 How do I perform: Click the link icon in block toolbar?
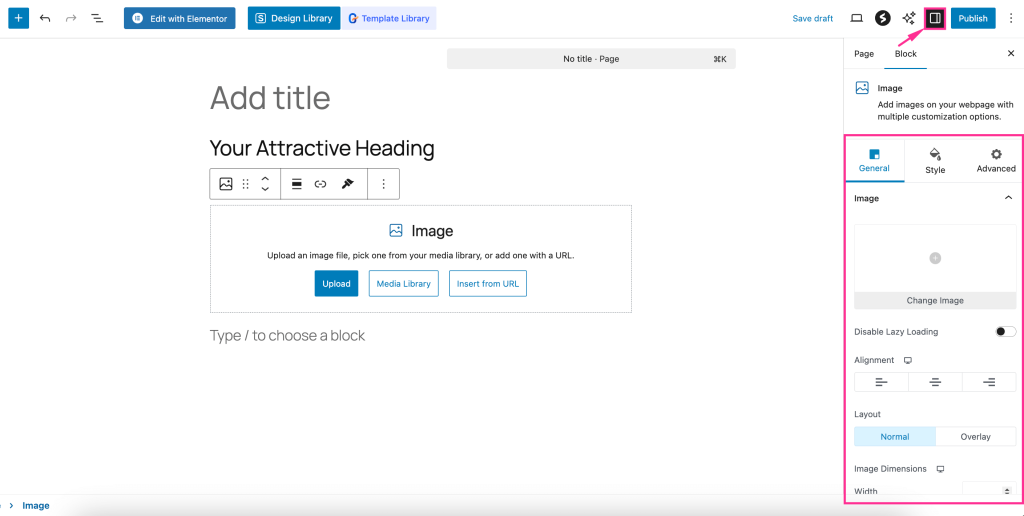pos(320,184)
